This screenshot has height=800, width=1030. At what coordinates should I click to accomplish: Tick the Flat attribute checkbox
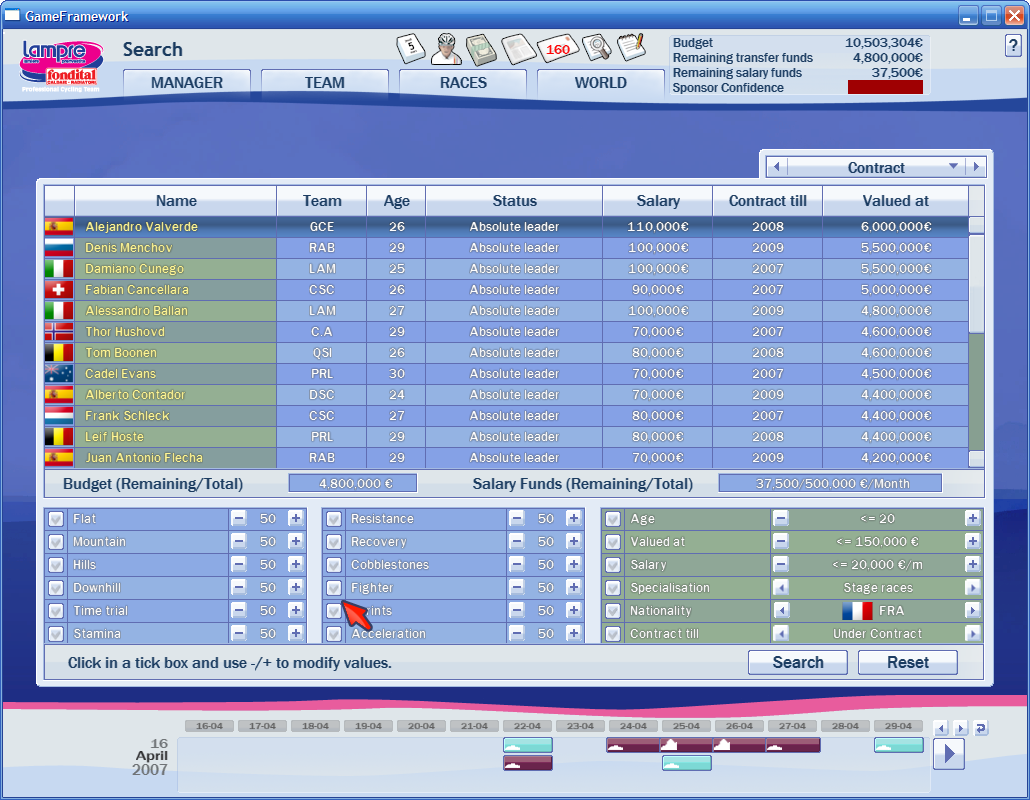pos(56,519)
